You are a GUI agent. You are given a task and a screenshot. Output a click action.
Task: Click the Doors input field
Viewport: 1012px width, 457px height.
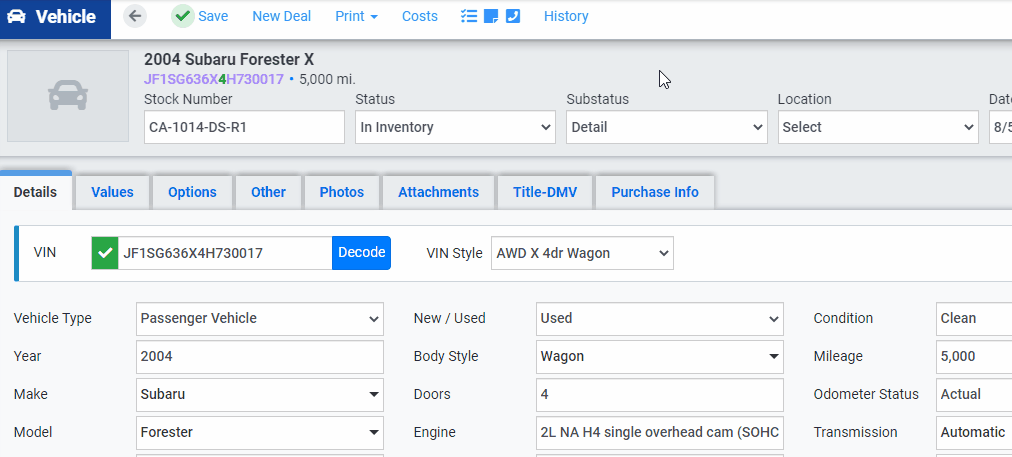click(660, 394)
